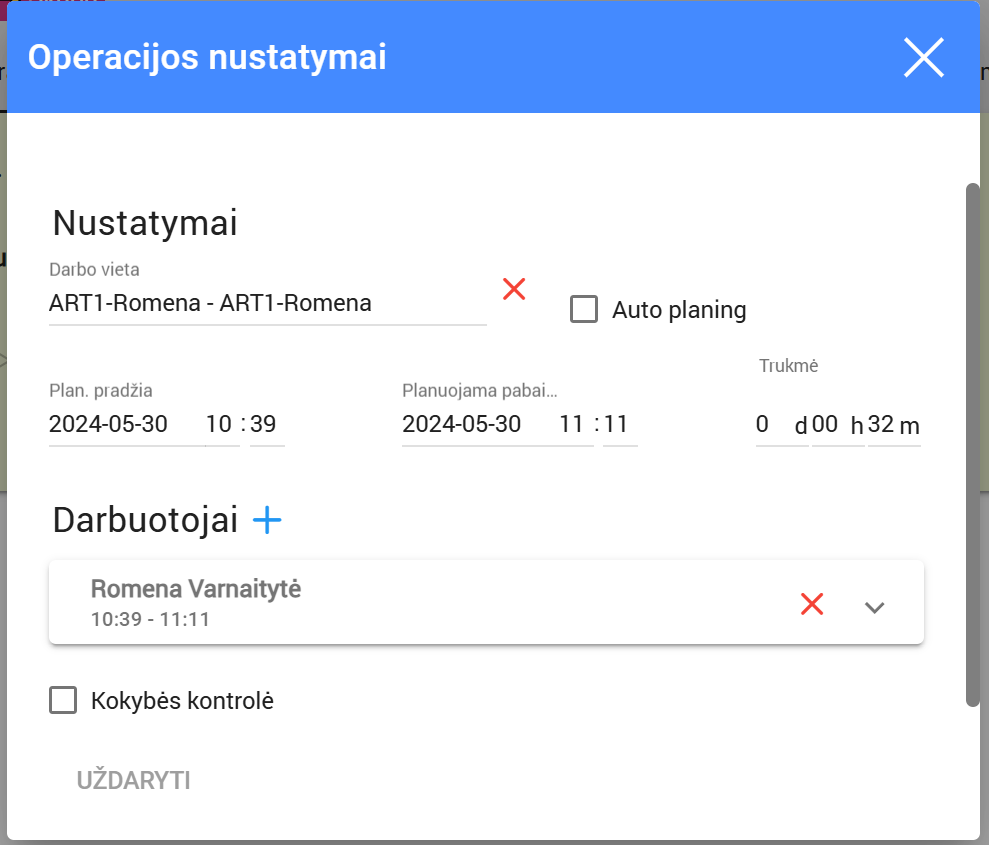
Task: Enable the Auto planing checkbox
Action: 584,309
